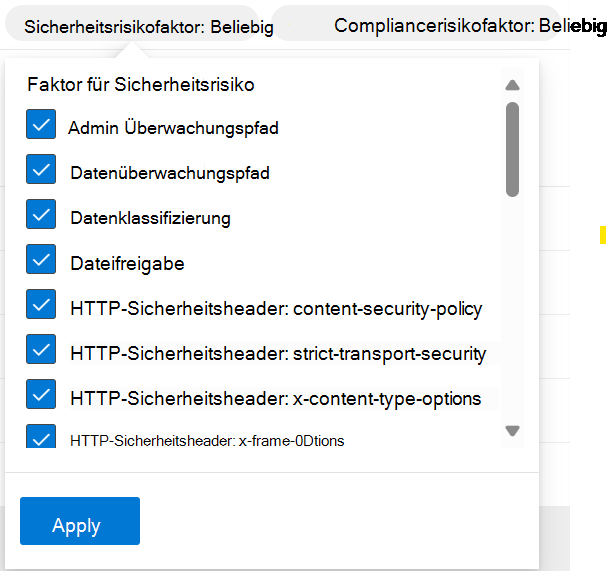Click the scrollbar thumb of the factor list
Viewport: 607px width, 571px height.
point(513,148)
